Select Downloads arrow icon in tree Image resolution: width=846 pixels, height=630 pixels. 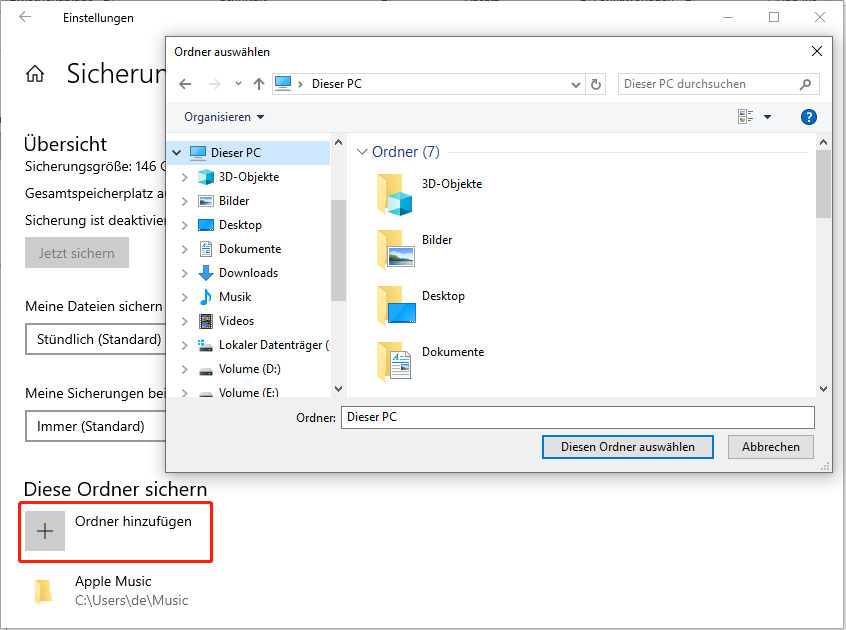[x=206, y=273]
